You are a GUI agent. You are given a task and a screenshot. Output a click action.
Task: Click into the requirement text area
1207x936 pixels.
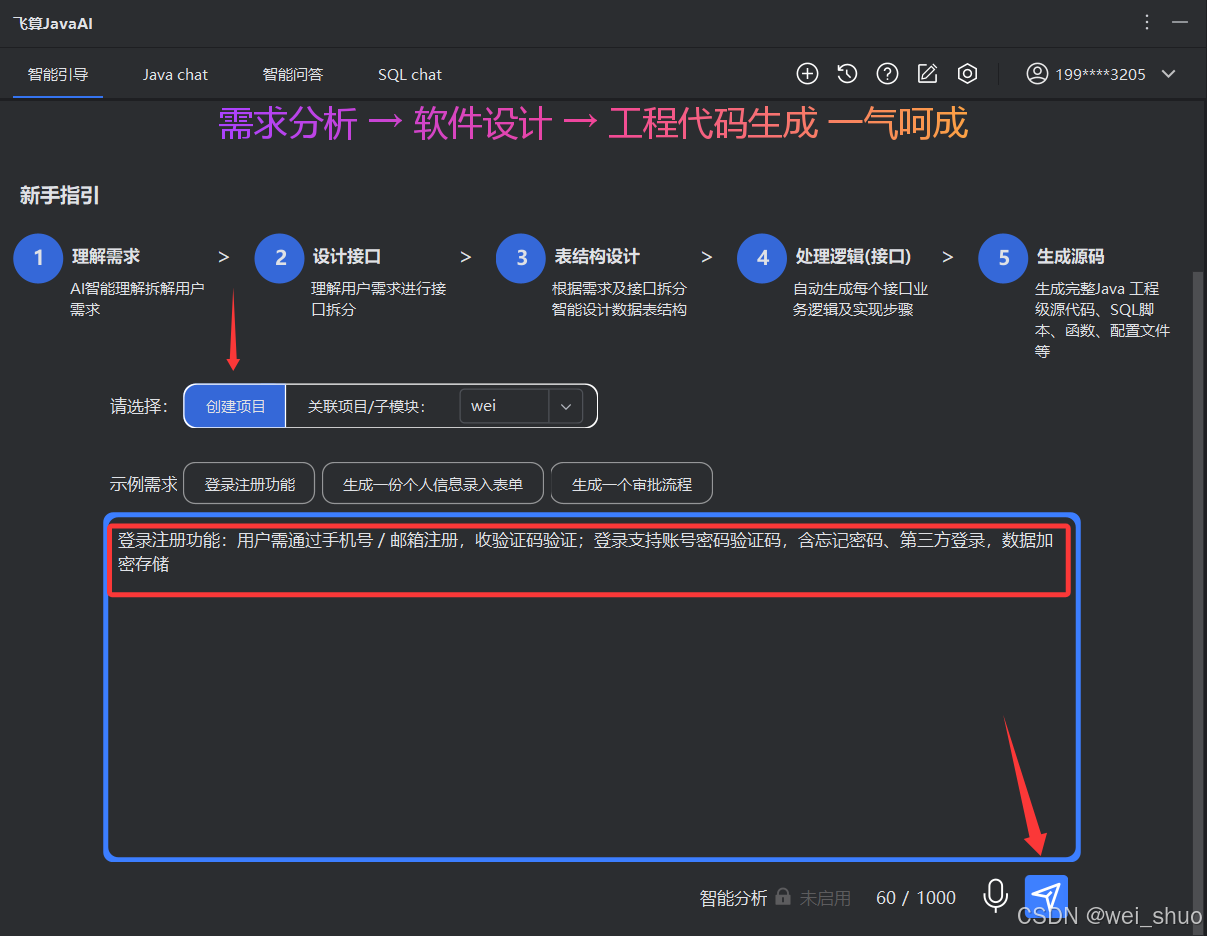click(592, 687)
